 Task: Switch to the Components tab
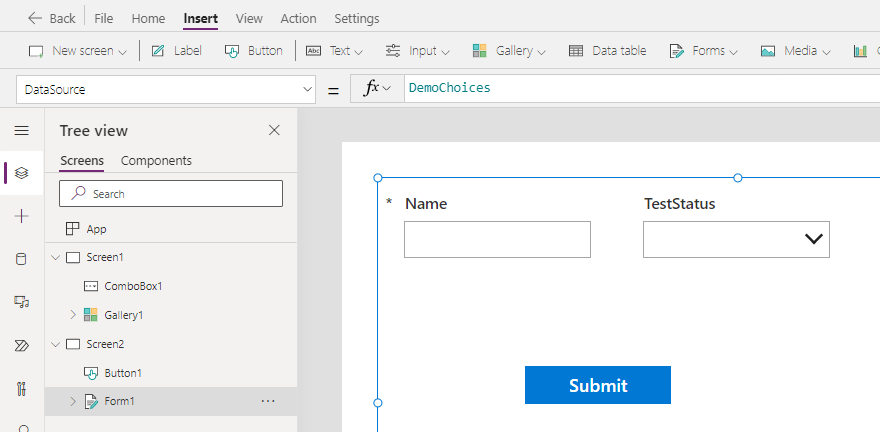point(156,160)
